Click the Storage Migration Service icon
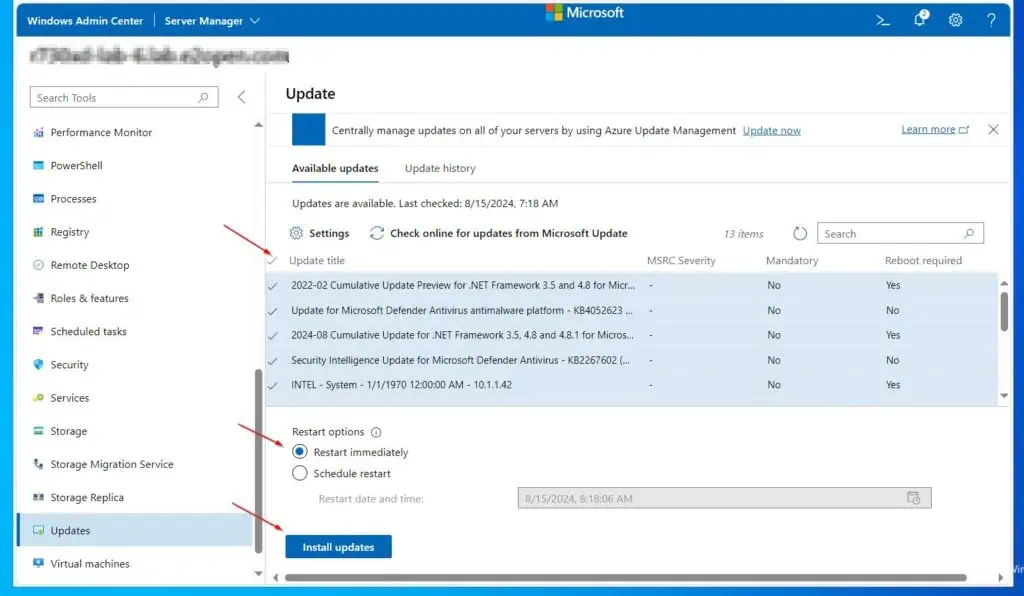This screenshot has width=1024, height=596. (39, 464)
